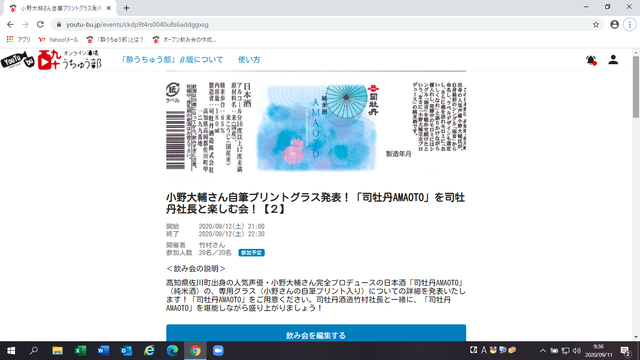The image size is (640, 360).
Task: Open Chrome three-dot menu
Action: [x=630, y=24]
